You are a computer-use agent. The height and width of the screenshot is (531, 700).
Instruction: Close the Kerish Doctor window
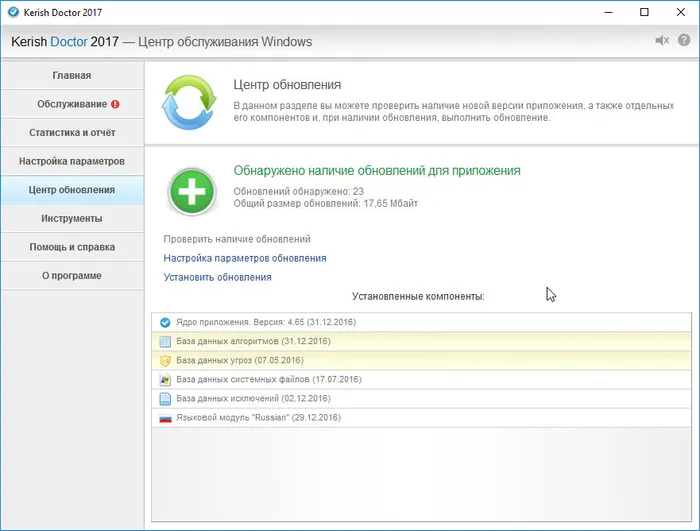[x=680, y=12]
